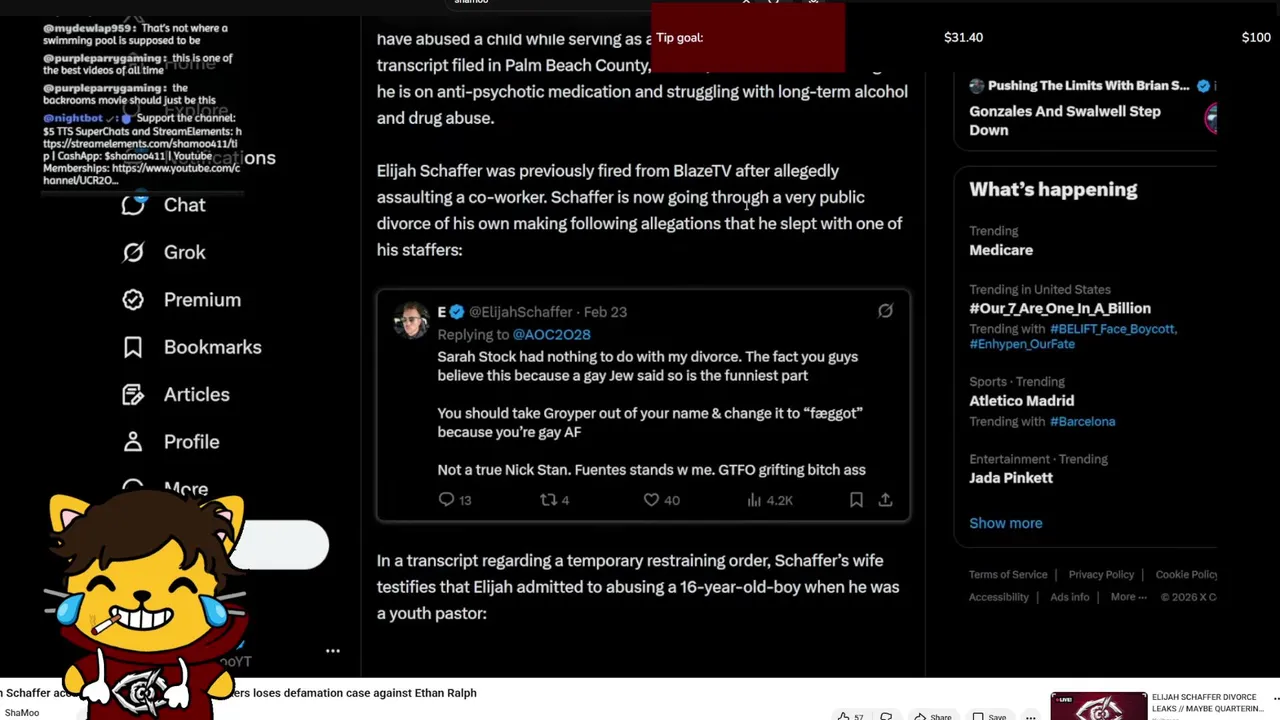Click the red Tip goal progress bar

click(x=748, y=38)
